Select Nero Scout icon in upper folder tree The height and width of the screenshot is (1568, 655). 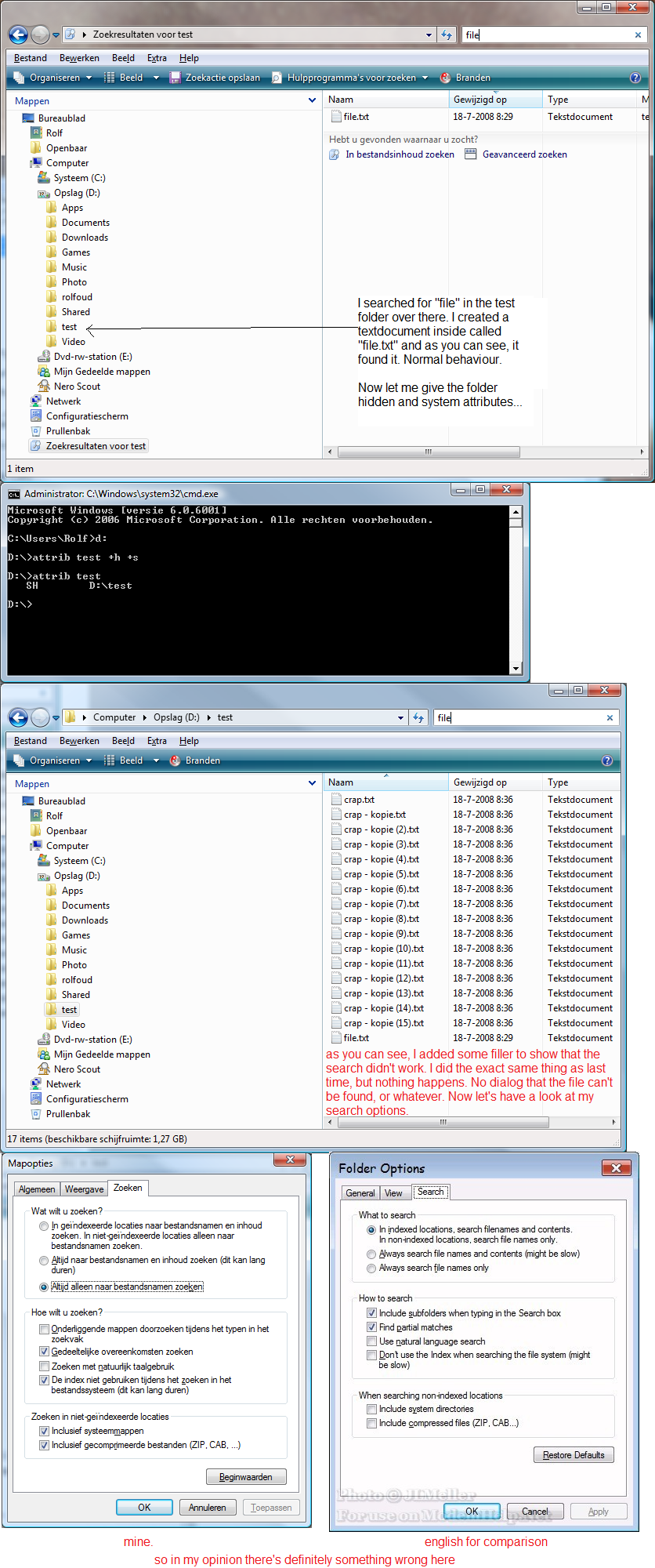click(x=44, y=387)
